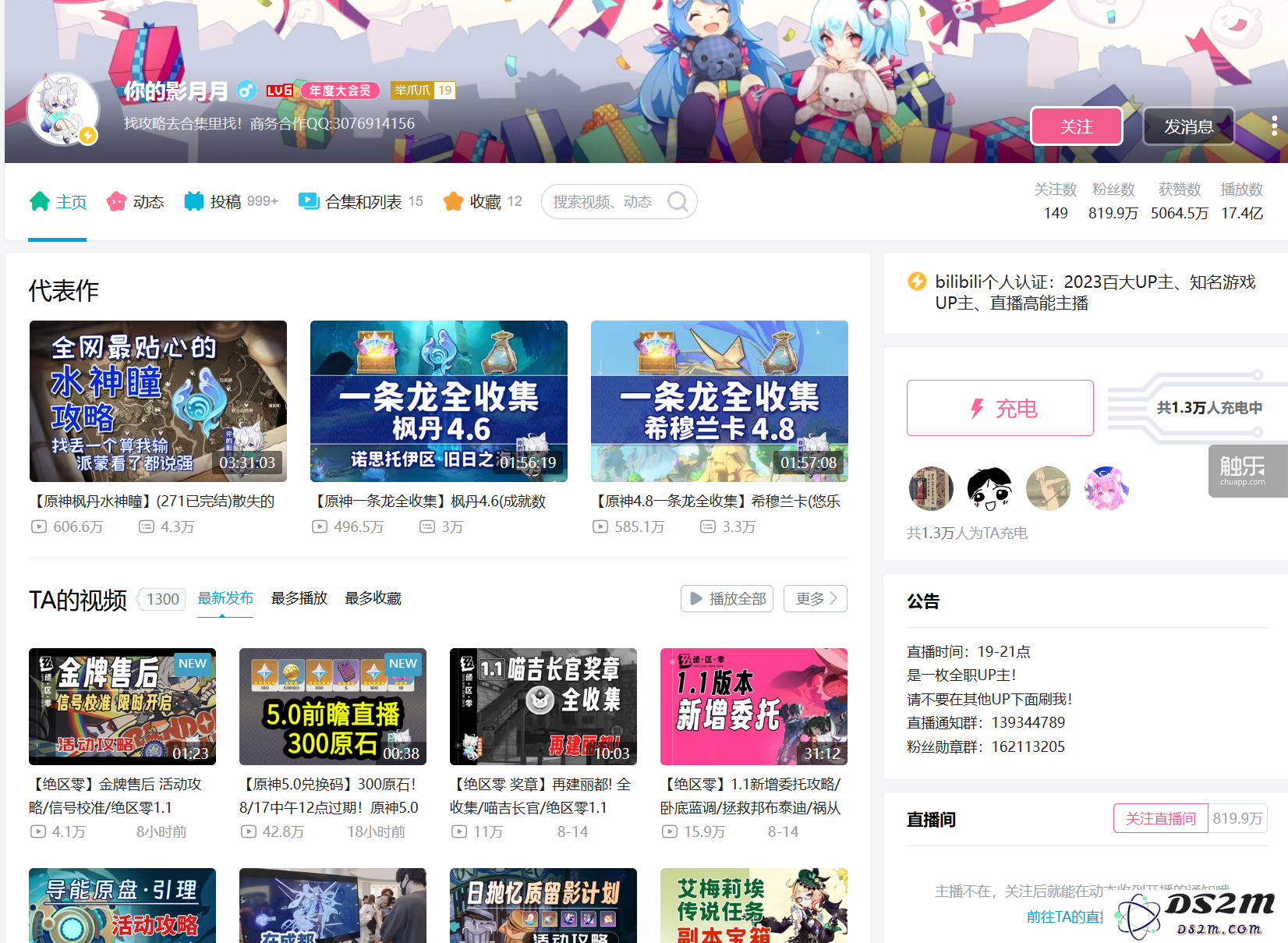Open the 在成都 video thumbnail
The height and width of the screenshot is (943, 1288).
(333, 906)
